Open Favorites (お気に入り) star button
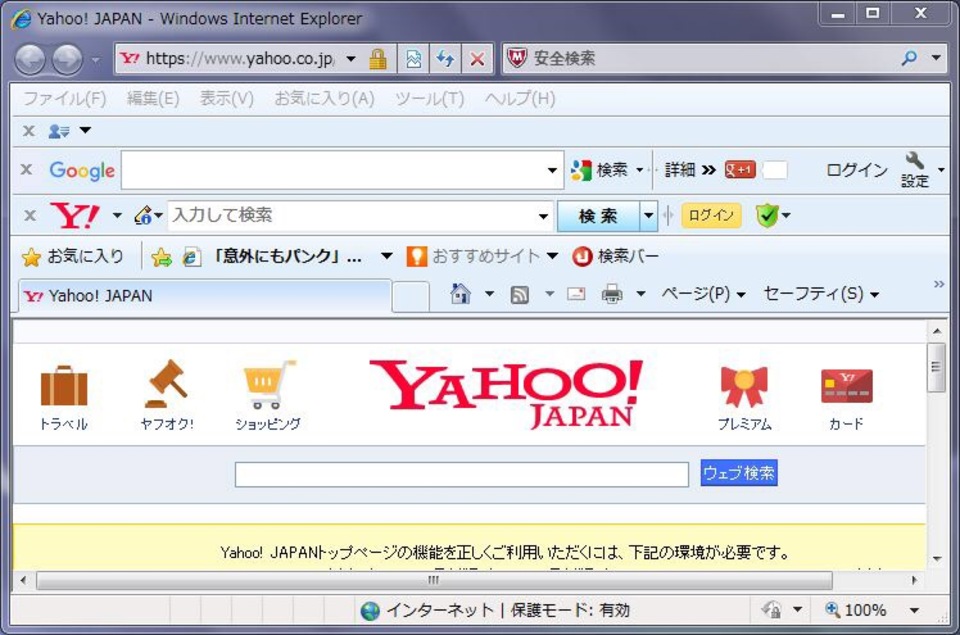Image resolution: width=960 pixels, height=635 pixels. (73, 256)
